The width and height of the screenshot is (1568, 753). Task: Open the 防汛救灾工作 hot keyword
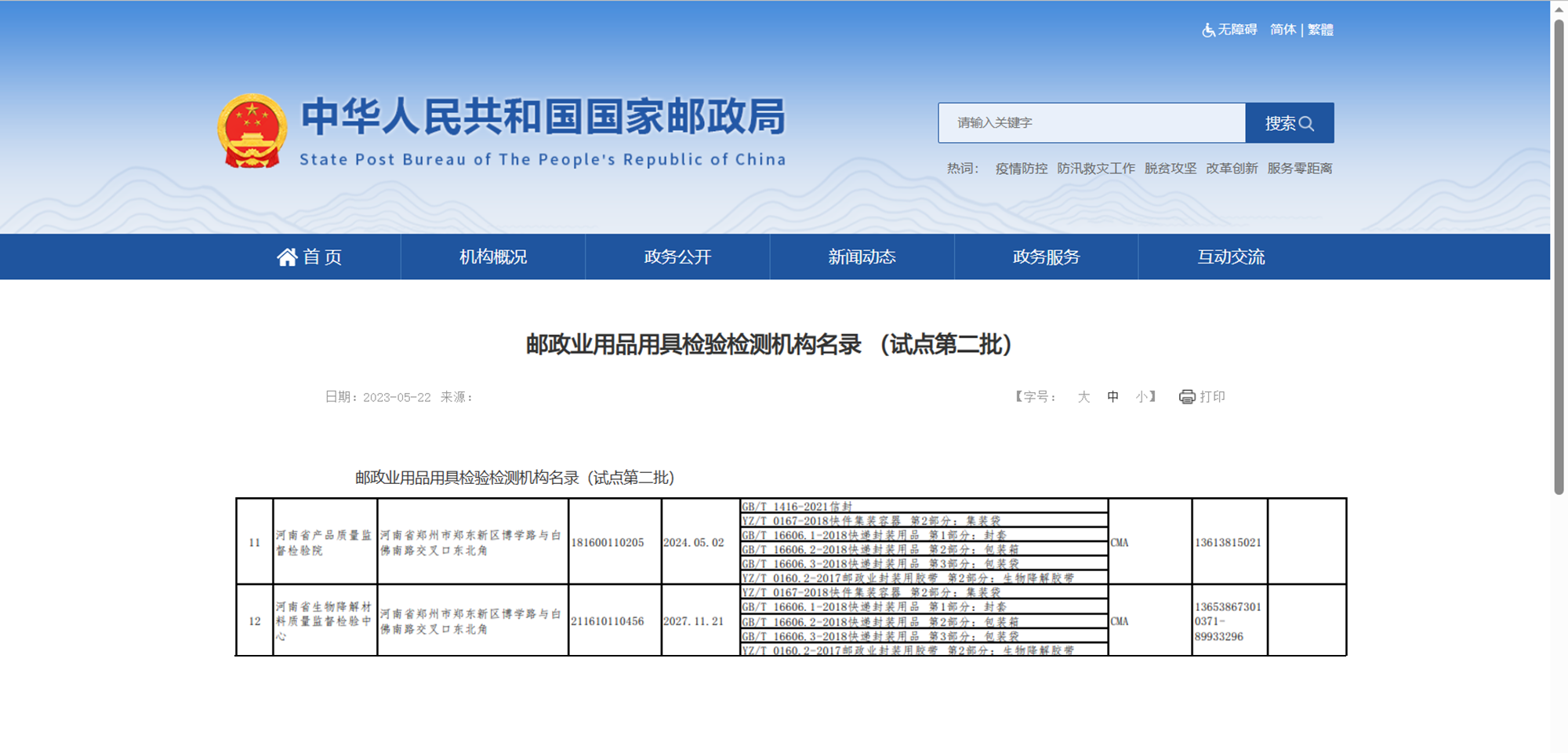pos(1095,169)
